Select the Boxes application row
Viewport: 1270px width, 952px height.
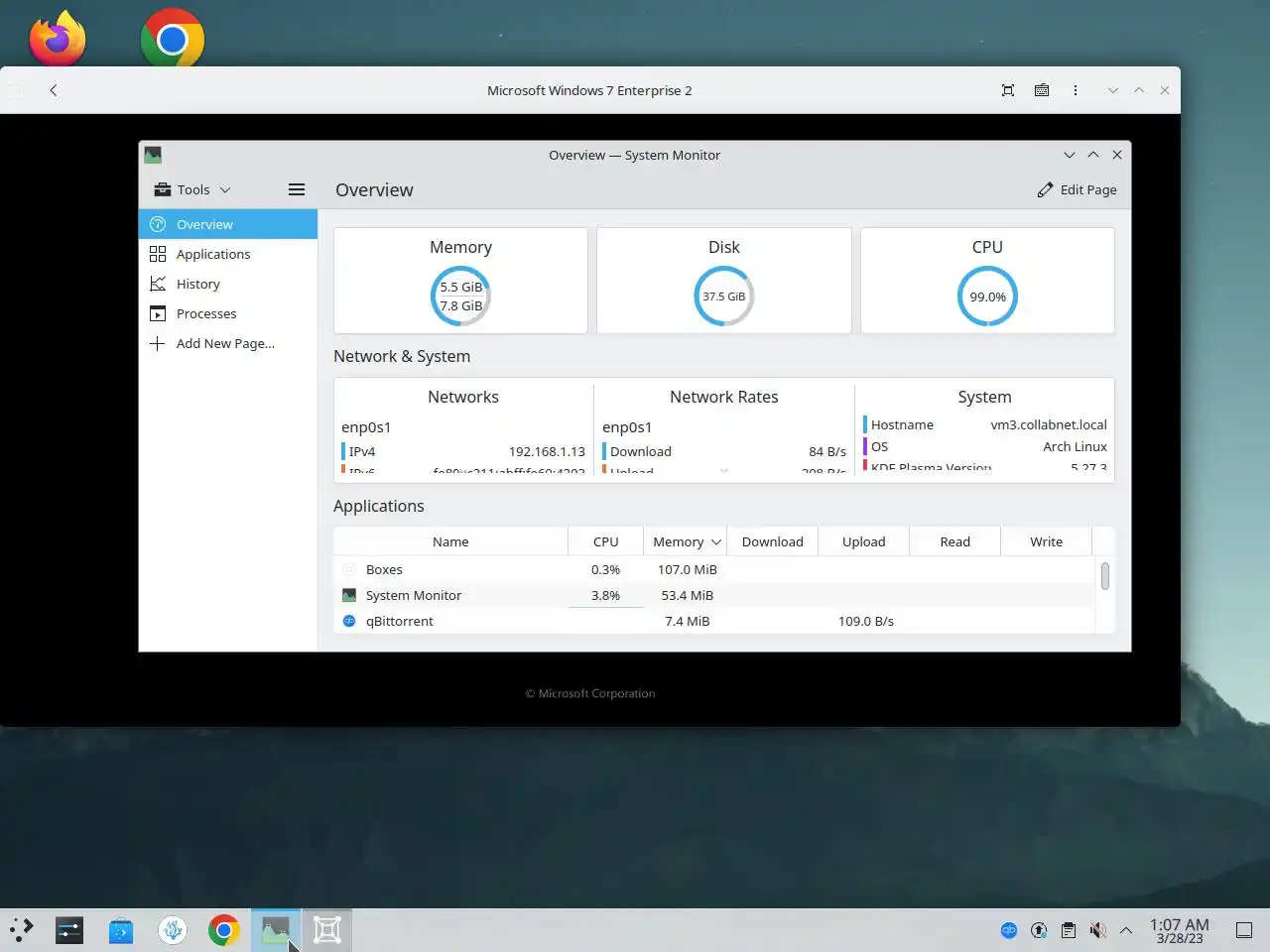[x=714, y=569]
